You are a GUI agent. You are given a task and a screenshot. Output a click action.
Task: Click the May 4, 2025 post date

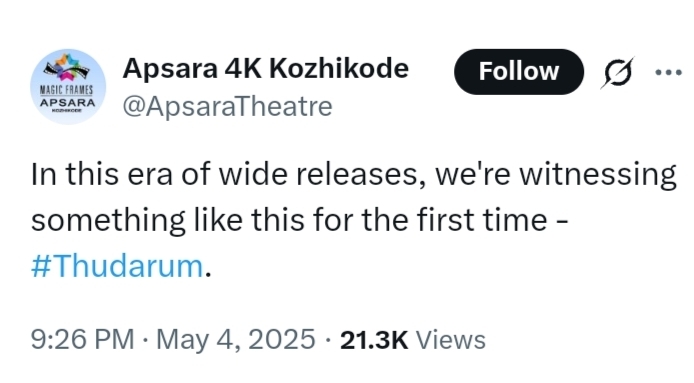click(x=236, y=340)
